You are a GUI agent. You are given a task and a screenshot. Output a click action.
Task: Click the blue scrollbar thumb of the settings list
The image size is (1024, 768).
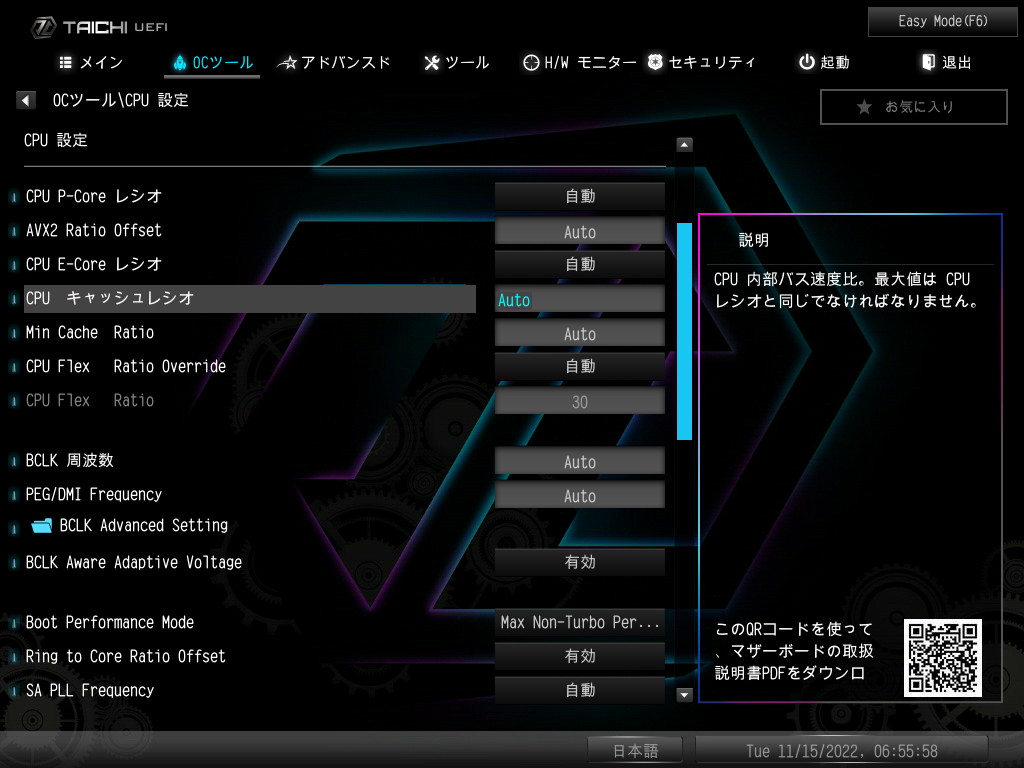point(684,331)
